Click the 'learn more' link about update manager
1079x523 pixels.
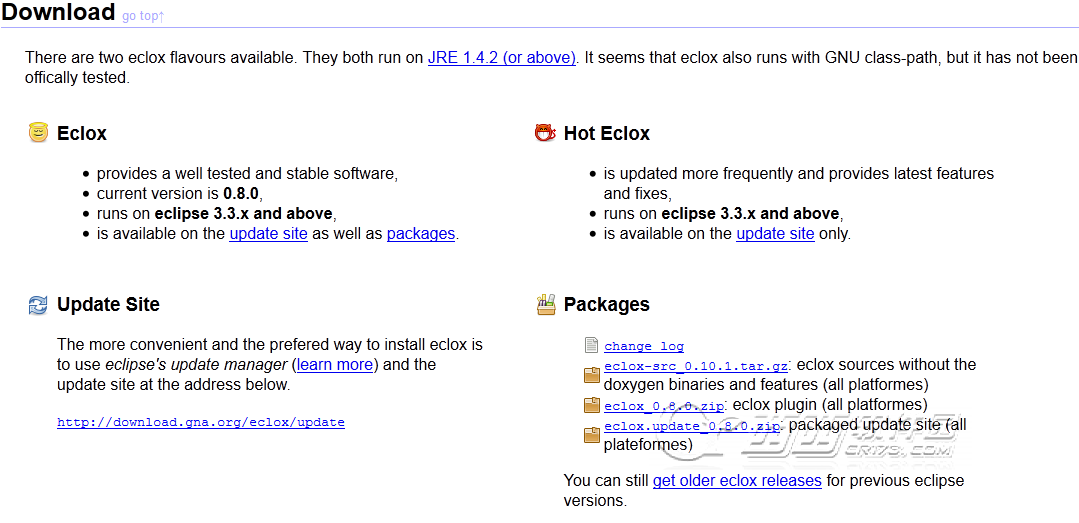[335, 365]
